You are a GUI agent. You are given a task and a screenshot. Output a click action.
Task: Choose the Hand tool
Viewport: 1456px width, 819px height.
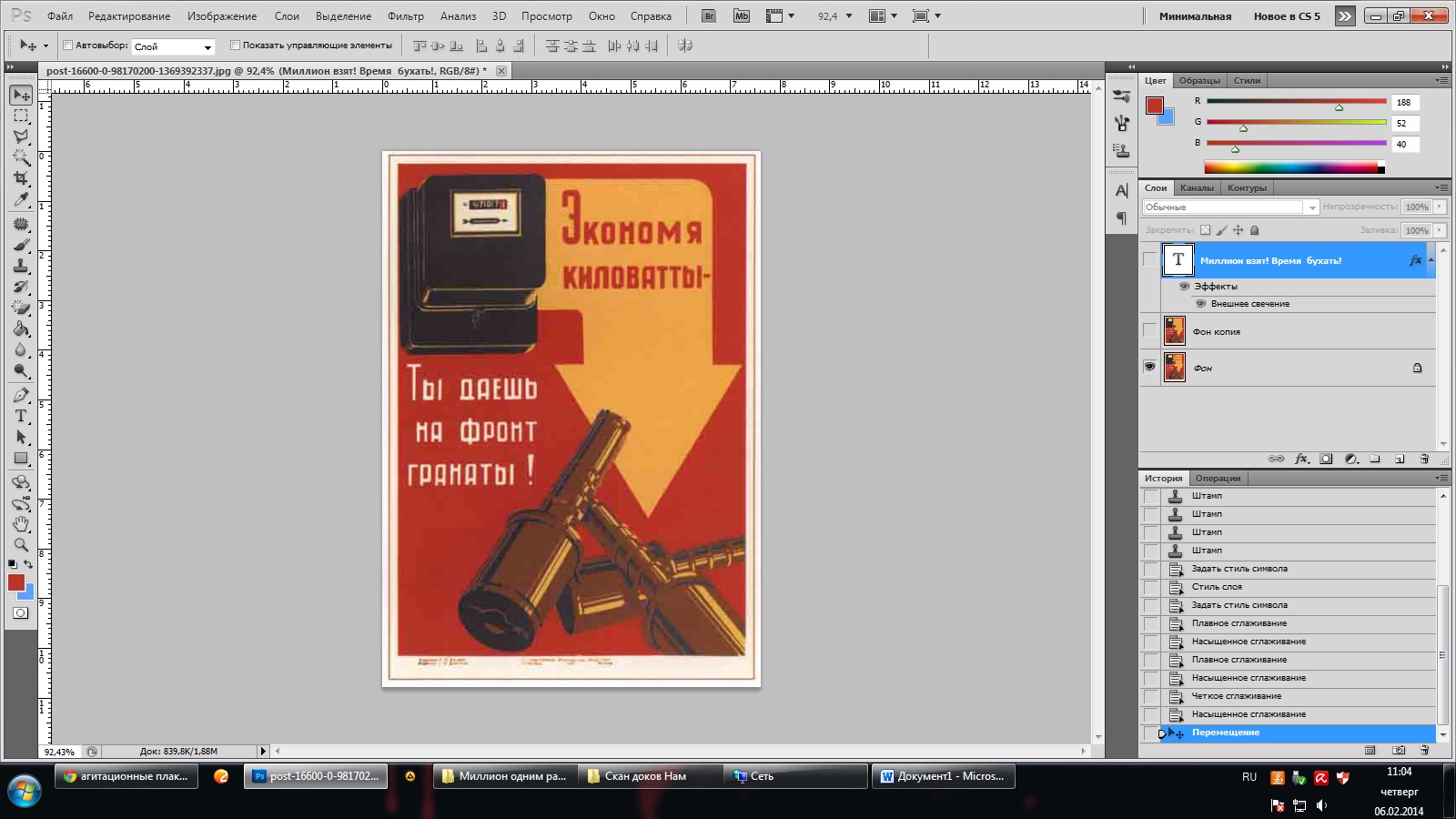pos(21,524)
